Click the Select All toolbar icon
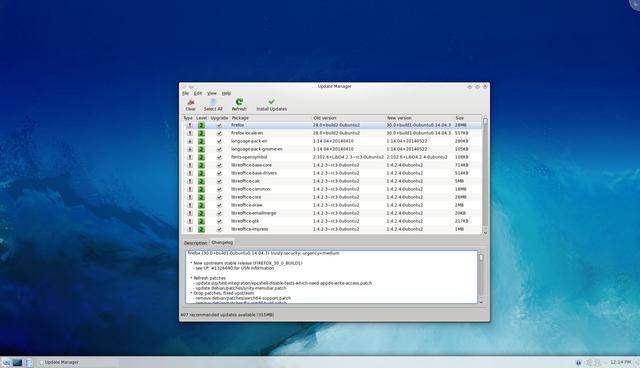 213,102
